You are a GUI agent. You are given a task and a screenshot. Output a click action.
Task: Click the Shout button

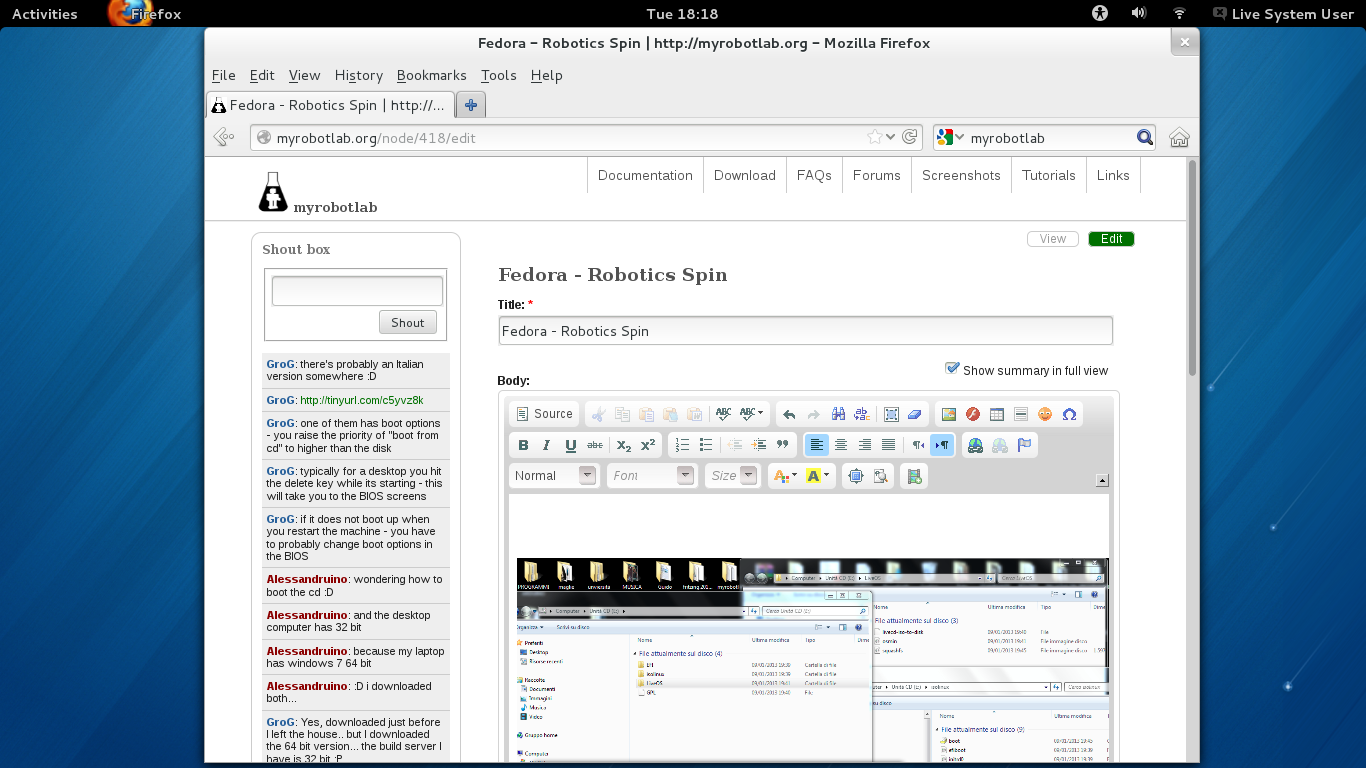pos(408,322)
